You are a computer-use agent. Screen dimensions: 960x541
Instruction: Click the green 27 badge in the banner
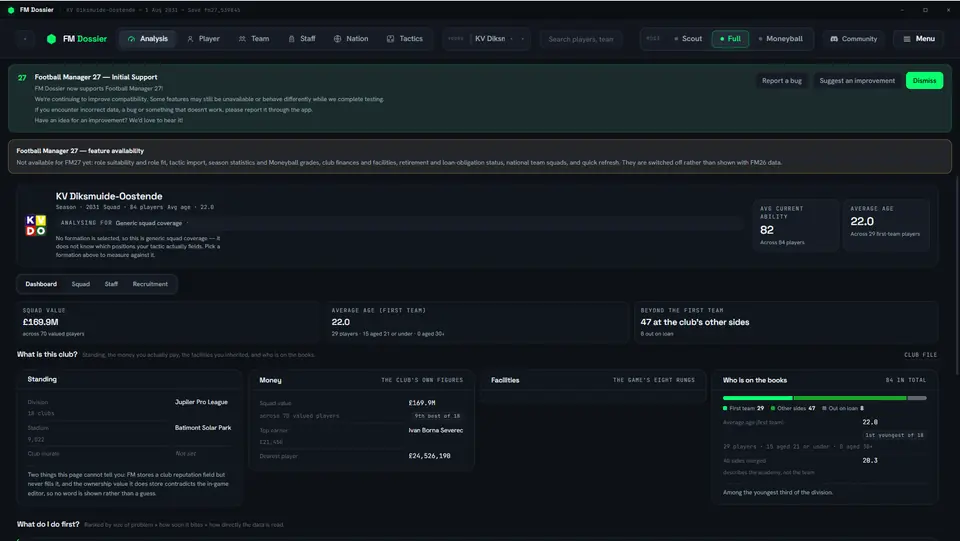pos(22,78)
